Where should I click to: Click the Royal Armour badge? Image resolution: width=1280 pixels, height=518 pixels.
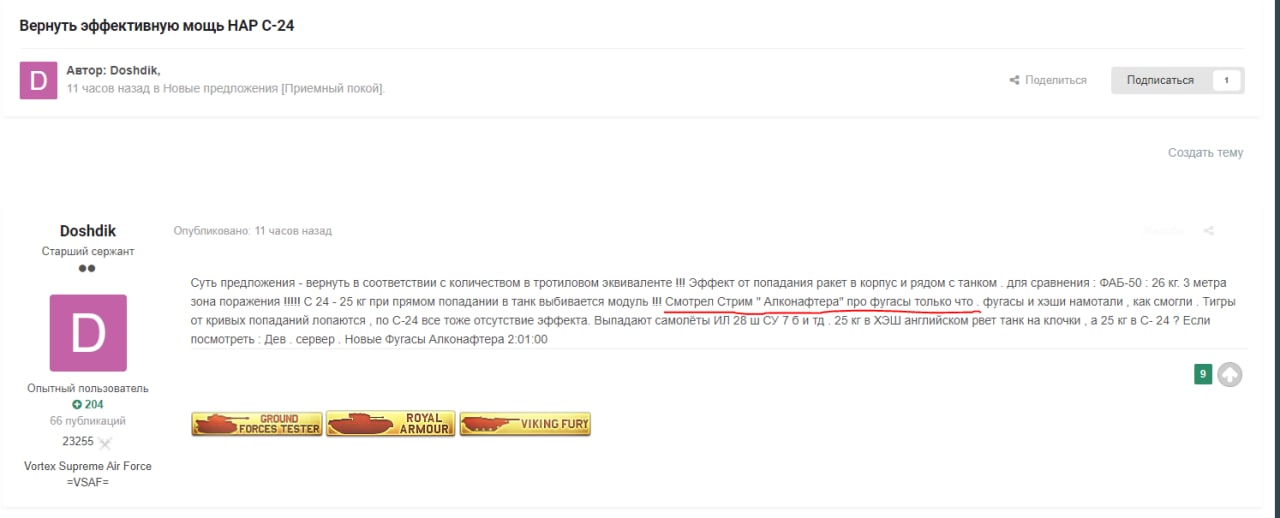391,424
